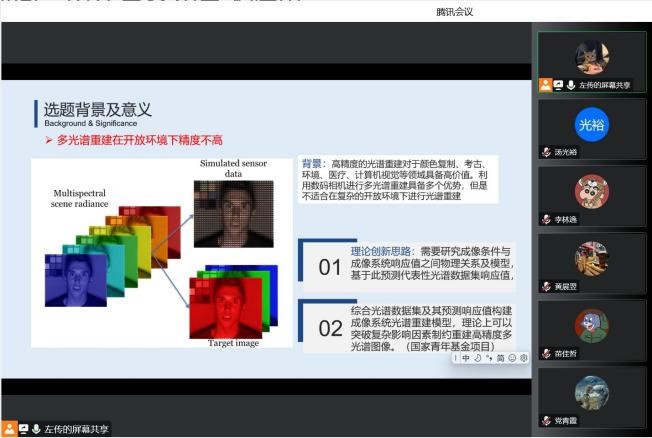652x438 pixels.
Task: Select 党青霞's participant avatar
Action: (x=591, y=392)
